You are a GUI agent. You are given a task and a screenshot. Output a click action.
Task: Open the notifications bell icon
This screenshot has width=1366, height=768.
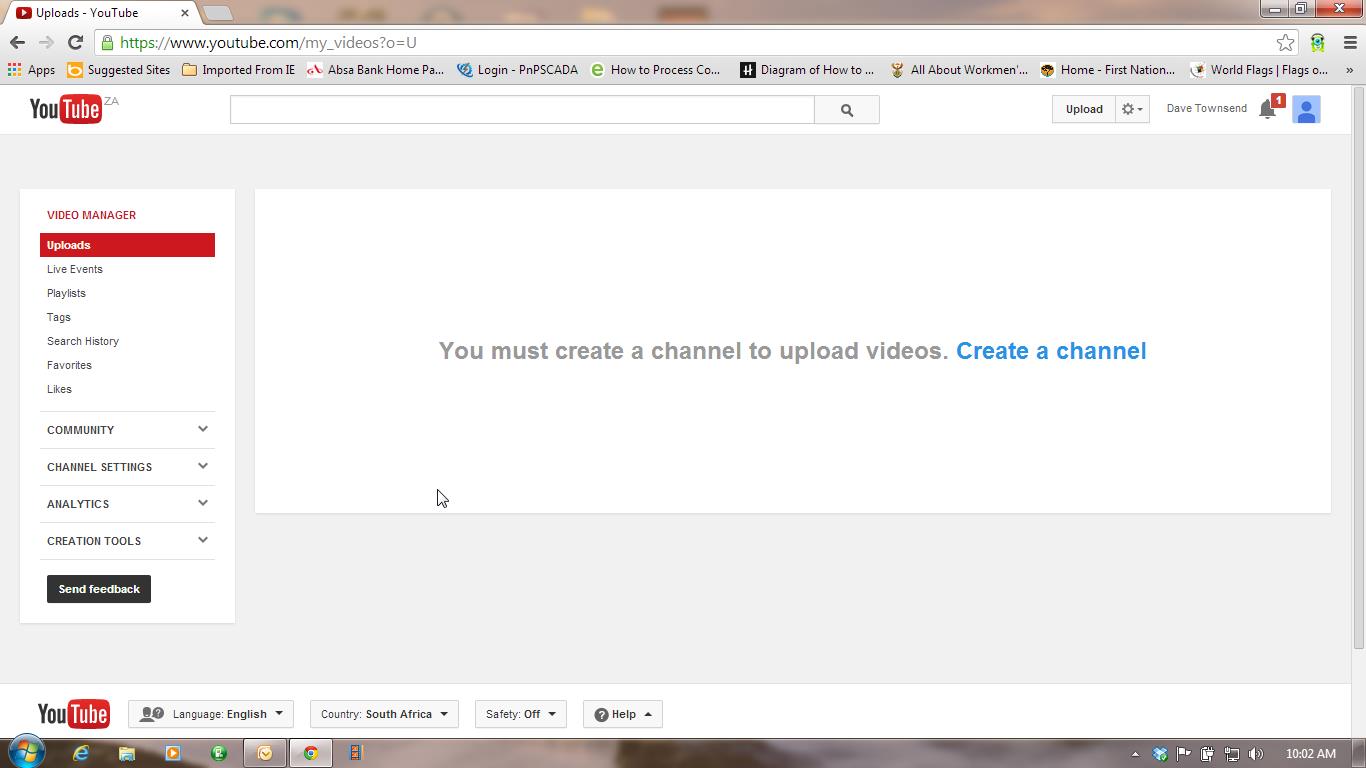pos(1267,109)
